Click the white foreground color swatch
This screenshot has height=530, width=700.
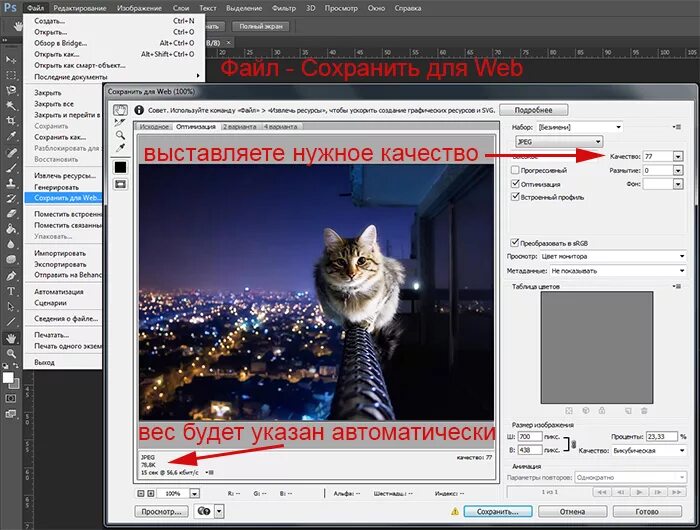point(8,378)
